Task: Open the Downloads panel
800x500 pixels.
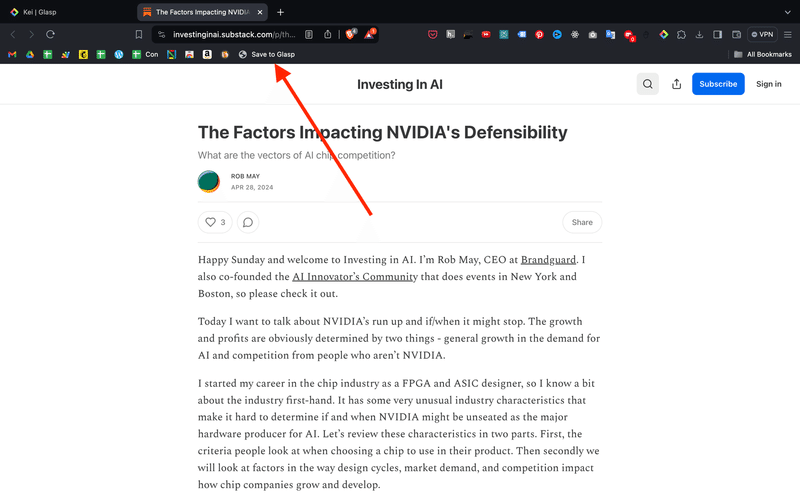Action: pos(699,34)
